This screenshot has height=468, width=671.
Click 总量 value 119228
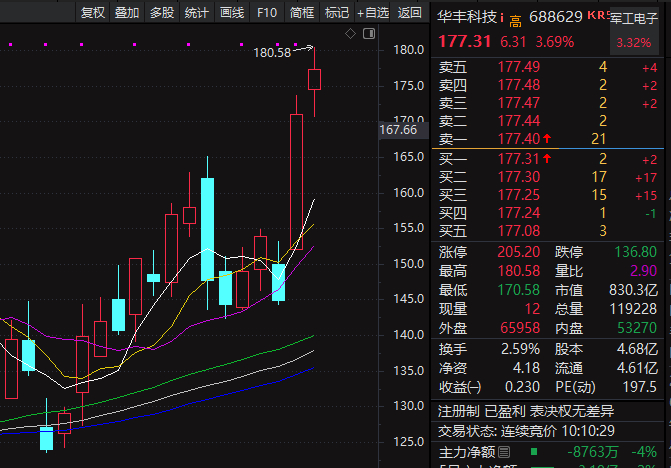pos(635,309)
